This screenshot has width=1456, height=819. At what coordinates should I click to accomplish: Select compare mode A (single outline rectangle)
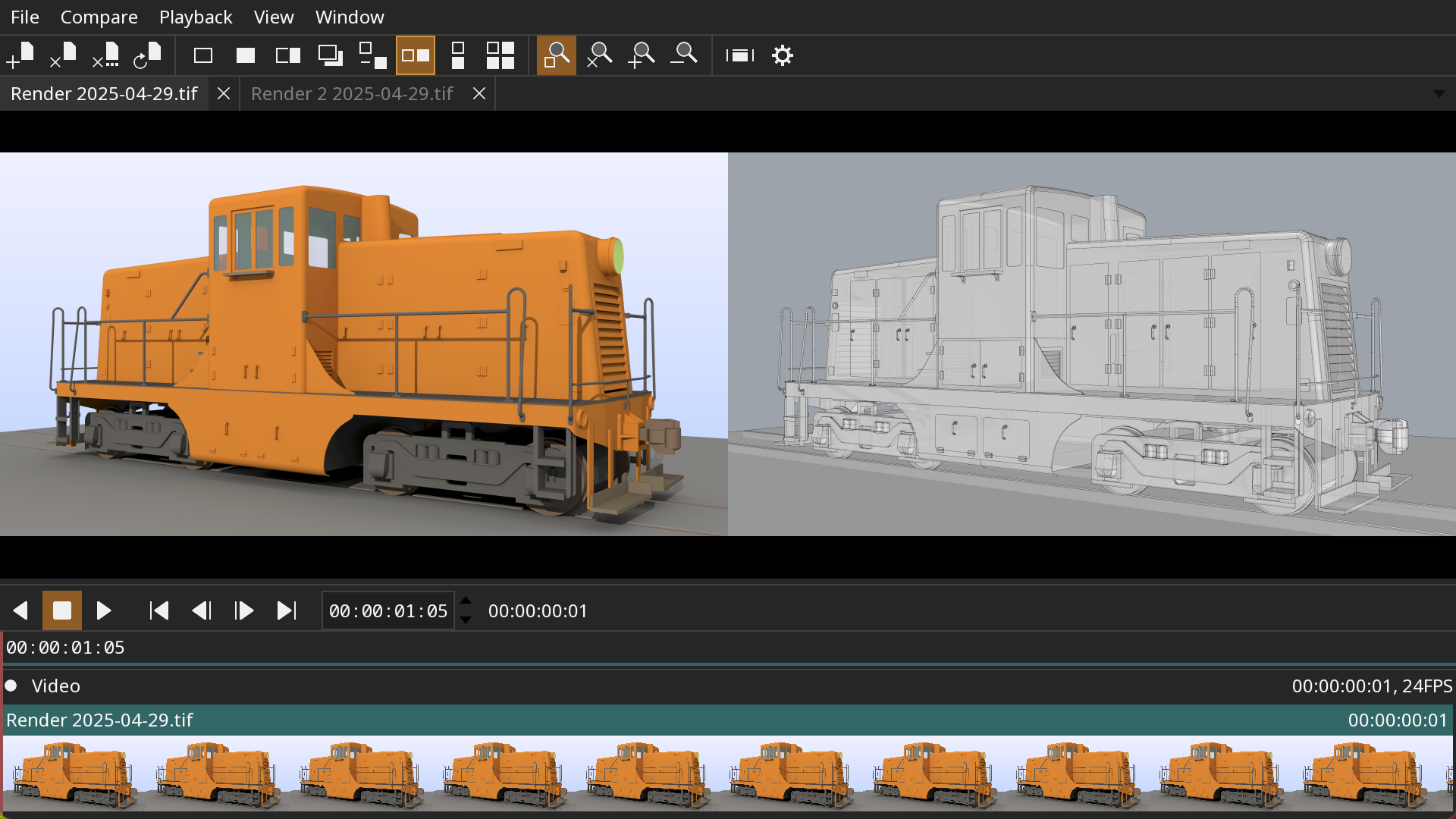203,55
